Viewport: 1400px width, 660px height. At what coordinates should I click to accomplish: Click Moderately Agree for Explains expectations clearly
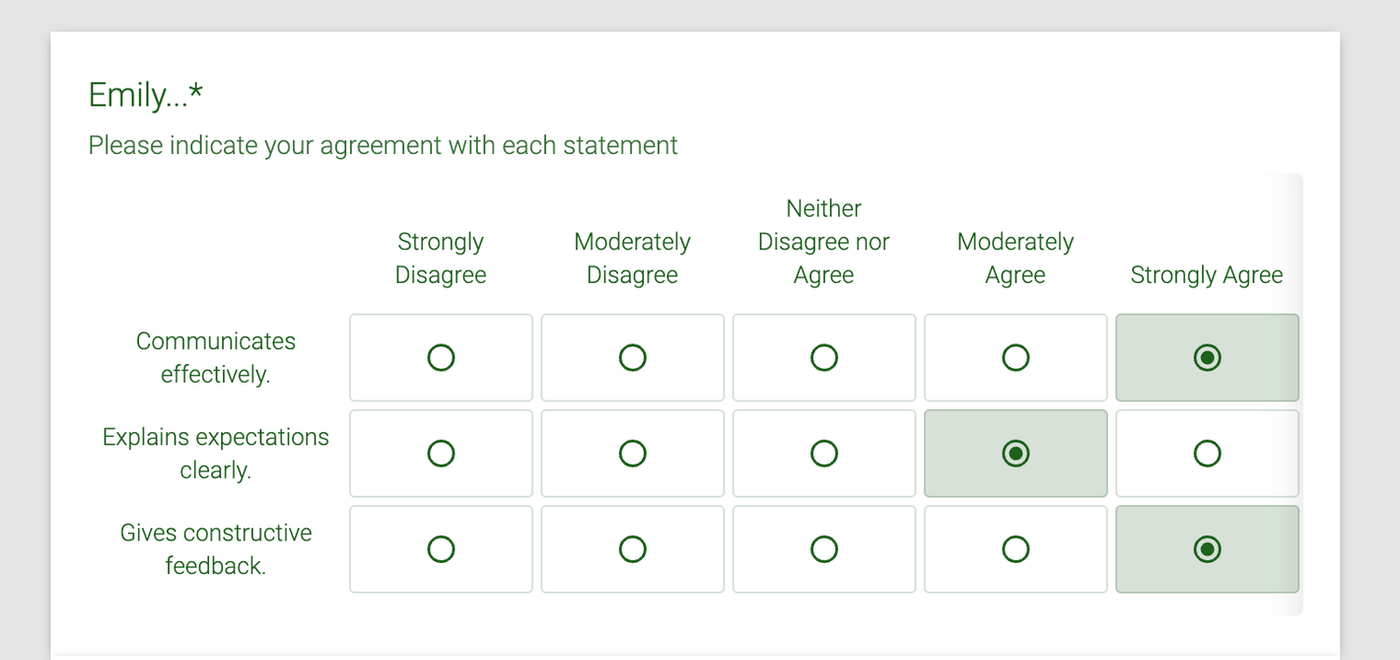[x=1015, y=453]
